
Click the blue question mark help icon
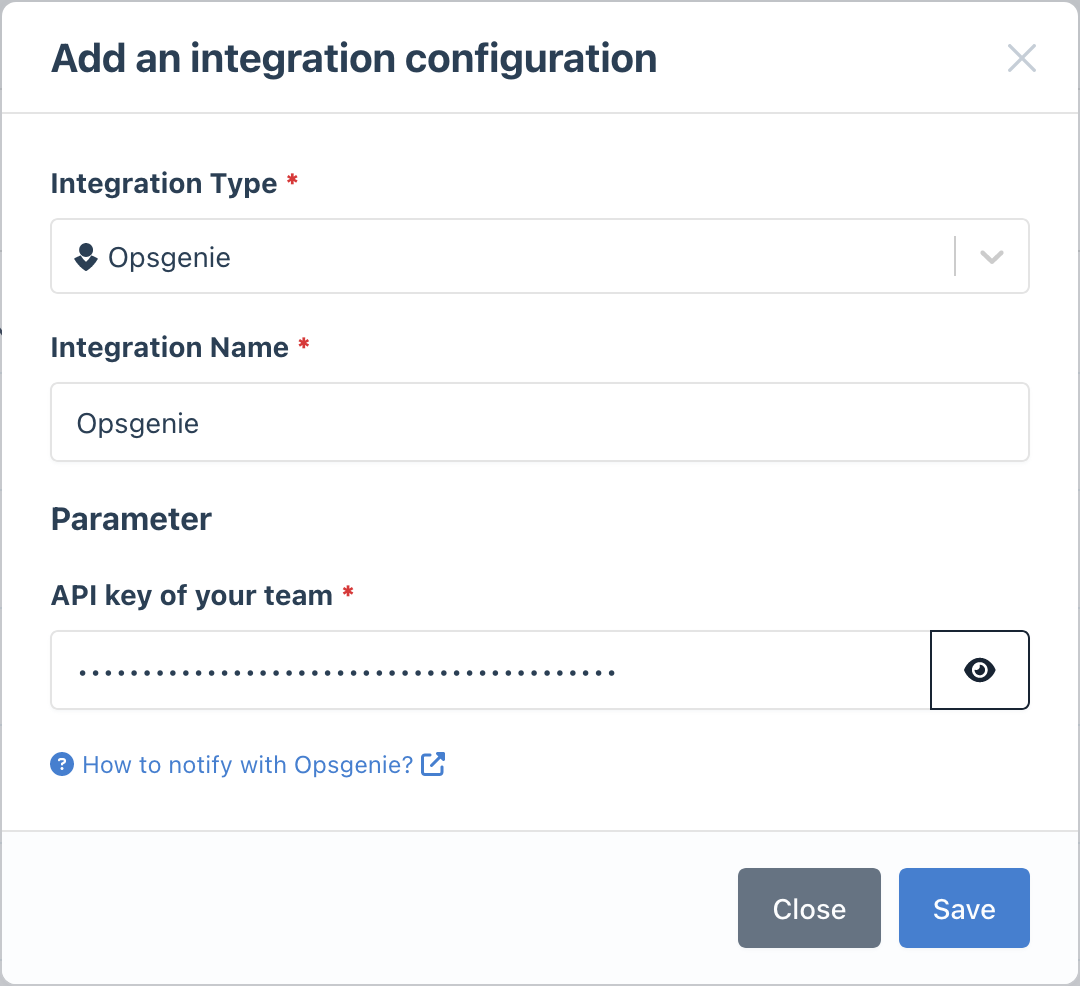point(62,764)
